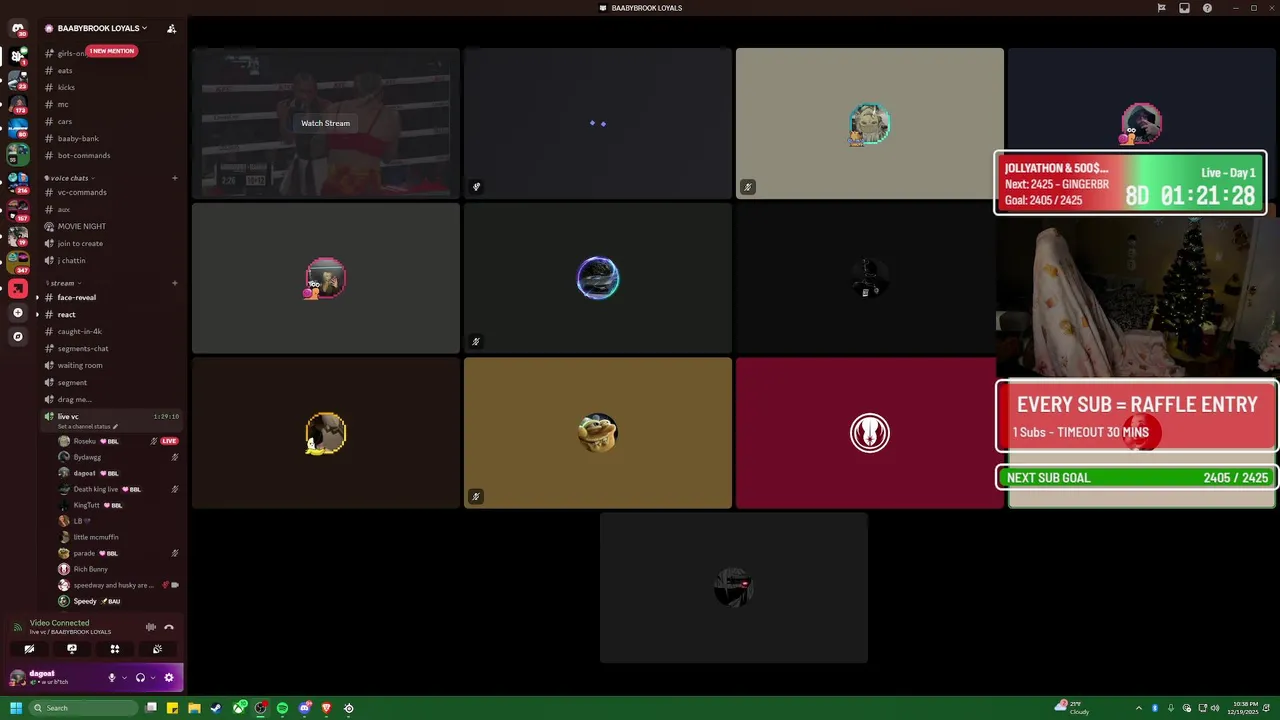Add a channel to voice chats category
Screen dimensions: 1280x720
point(174,178)
